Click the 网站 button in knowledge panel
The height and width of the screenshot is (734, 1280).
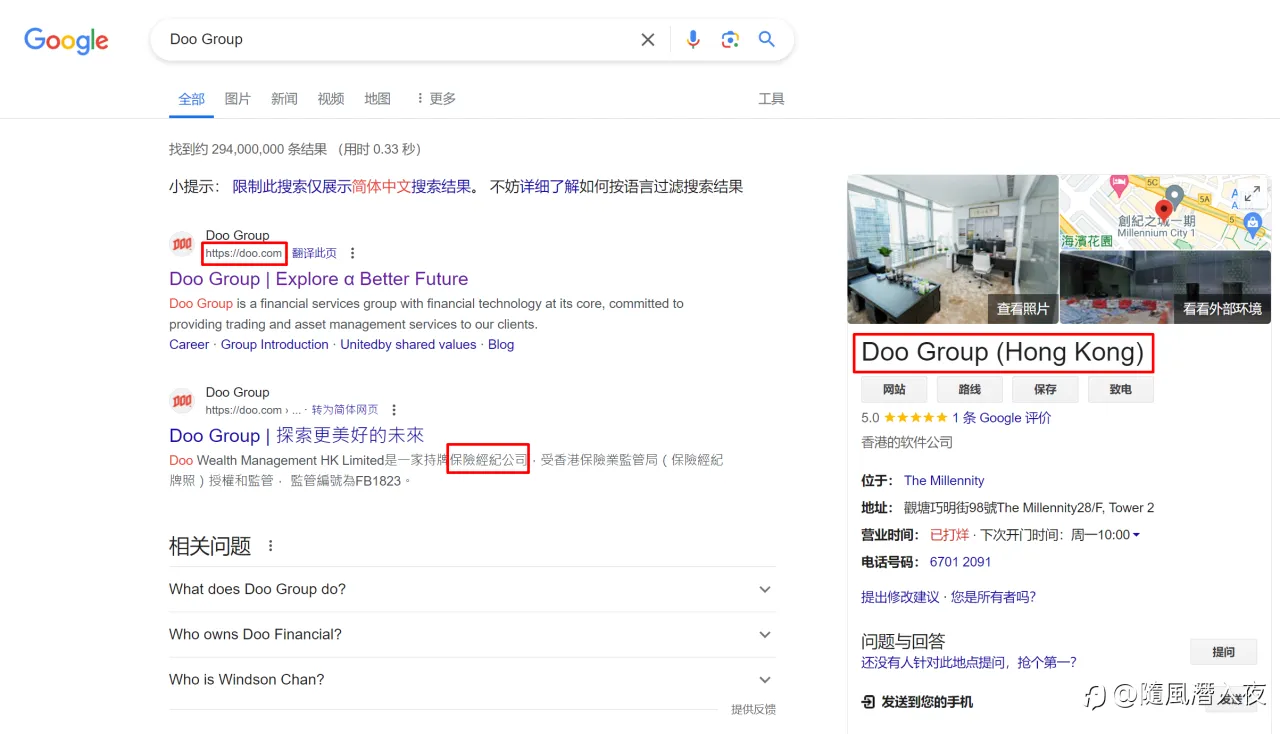click(x=894, y=389)
